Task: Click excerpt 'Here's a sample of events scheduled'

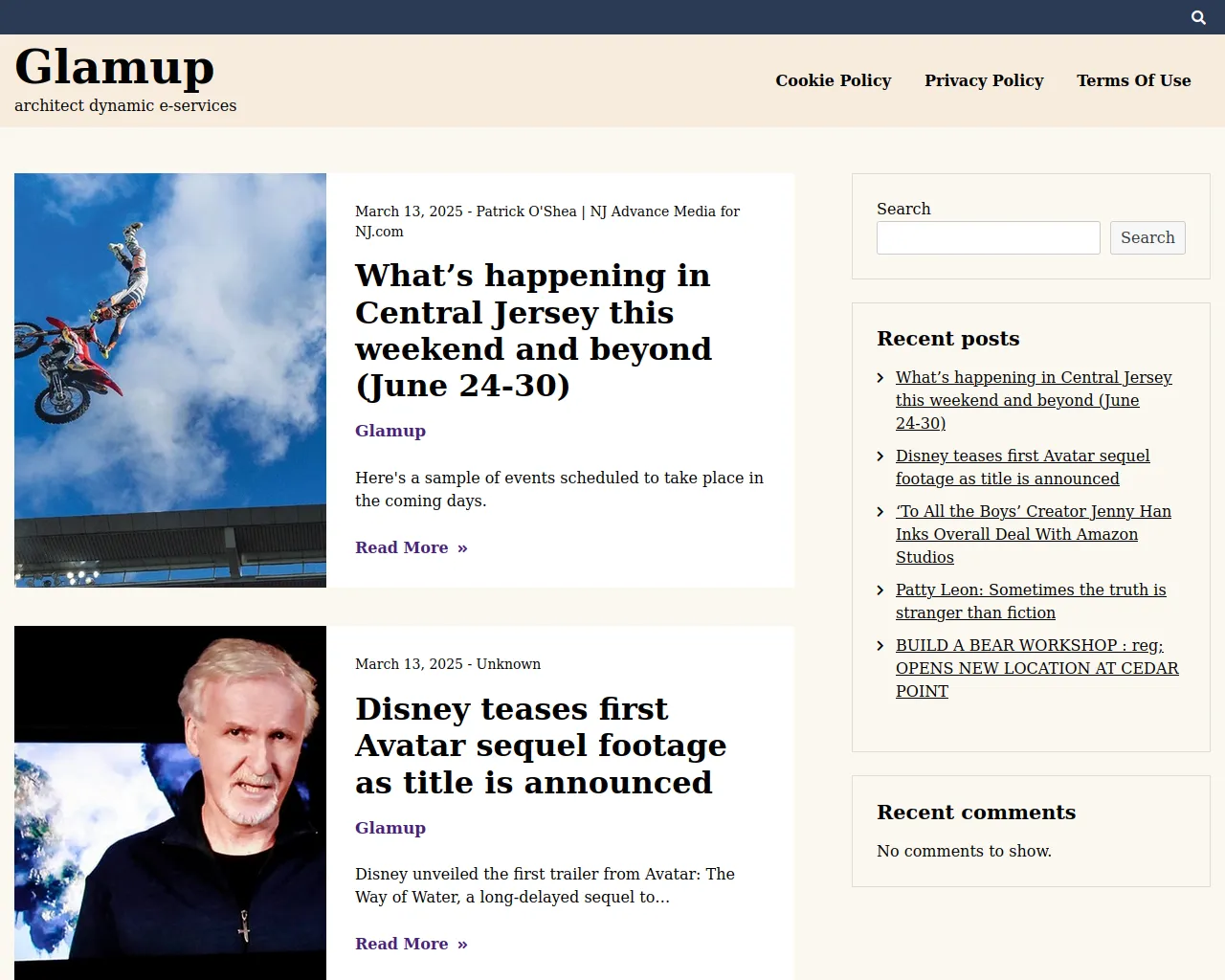Action: (x=560, y=489)
